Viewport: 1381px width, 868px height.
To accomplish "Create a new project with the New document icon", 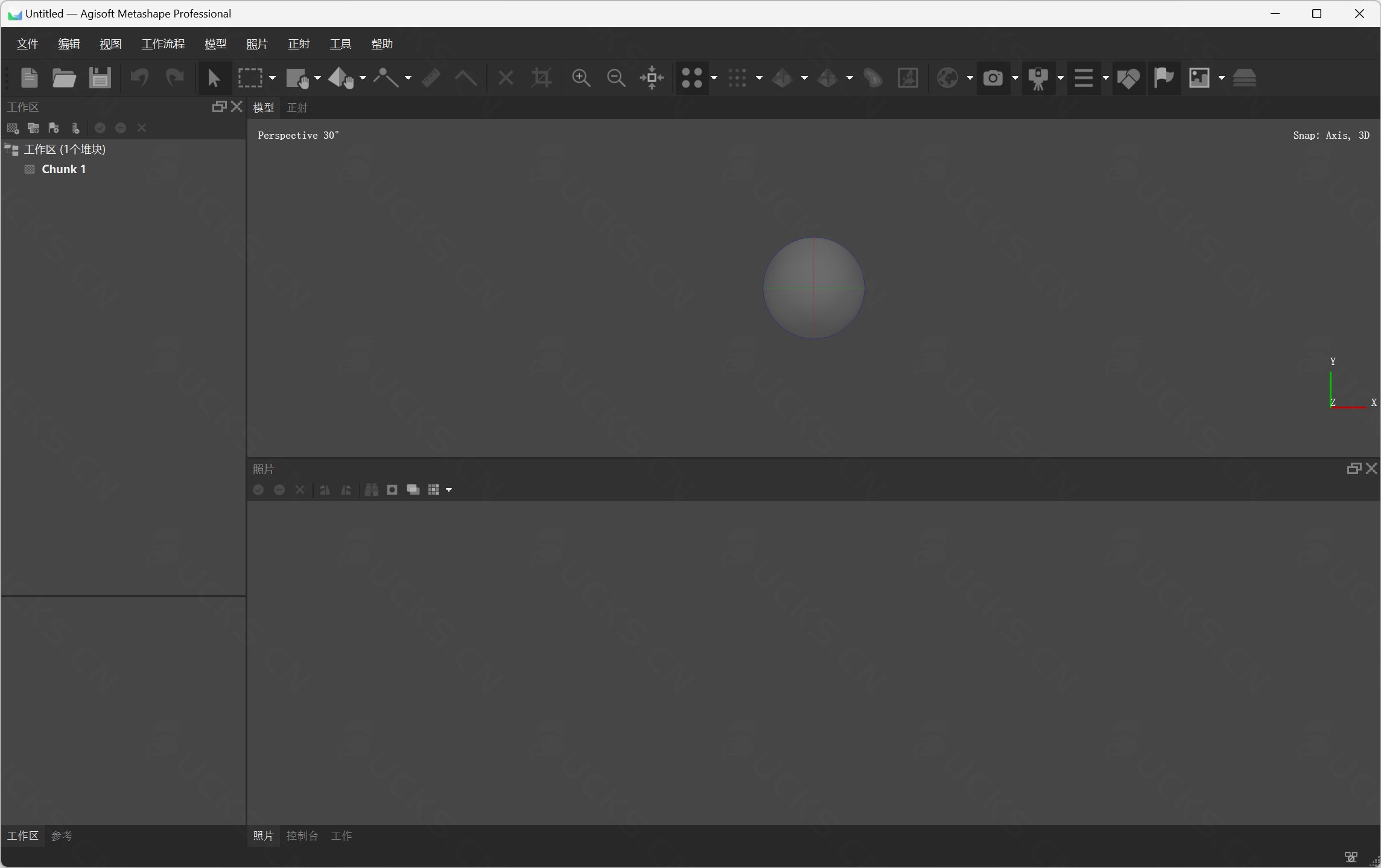I will [29, 78].
